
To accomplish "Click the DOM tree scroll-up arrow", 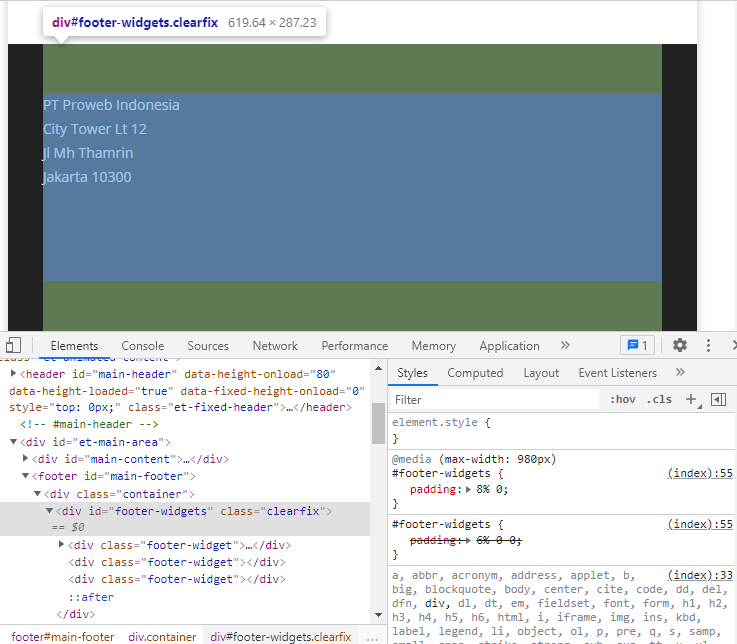I will point(378,369).
